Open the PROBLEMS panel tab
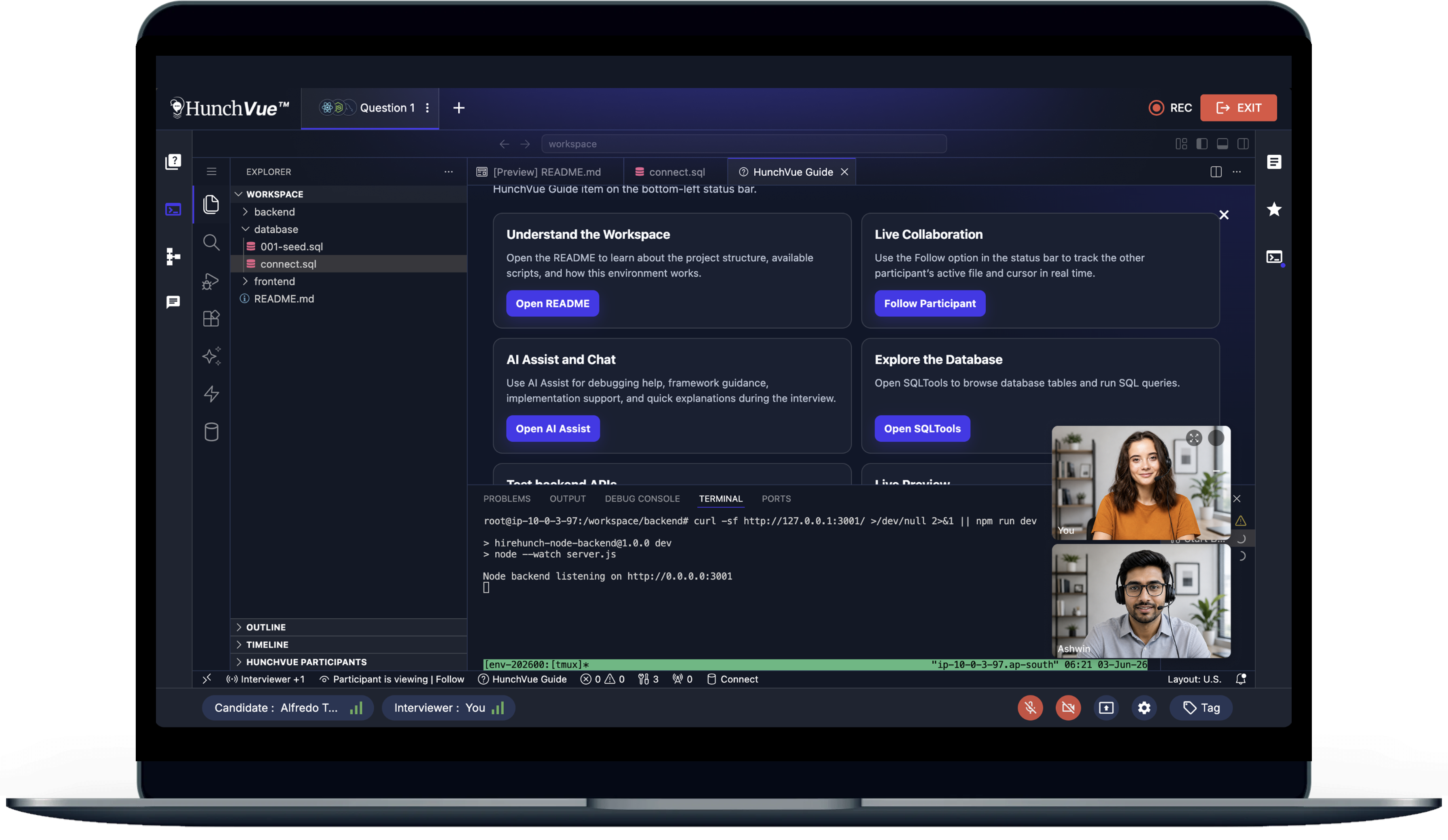Screen dimensions: 1448x840 [506, 498]
